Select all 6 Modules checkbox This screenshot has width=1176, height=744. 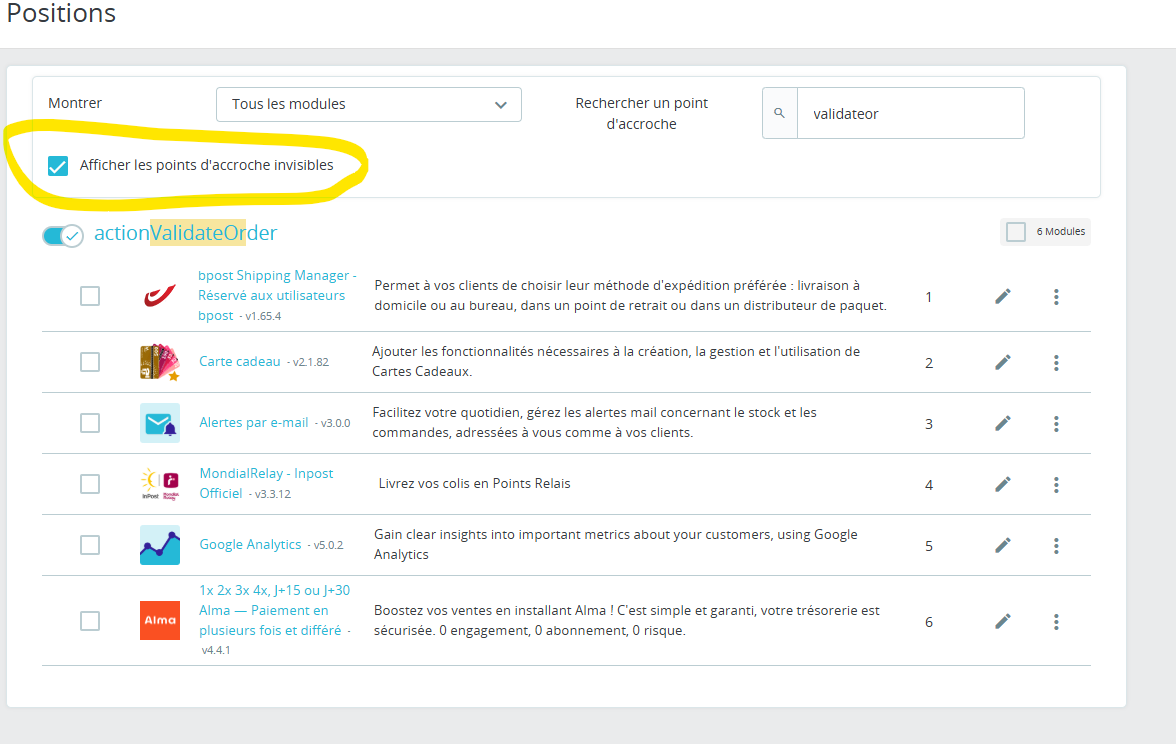click(1016, 232)
